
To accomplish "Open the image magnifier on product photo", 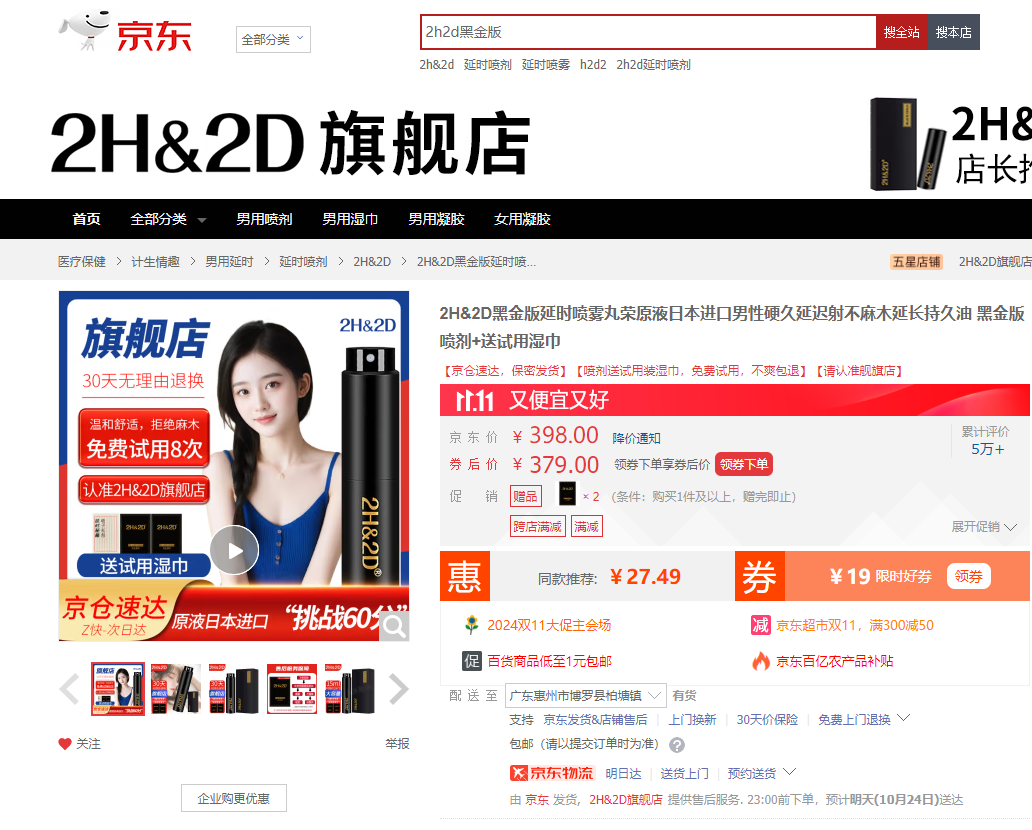I will pos(394,626).
